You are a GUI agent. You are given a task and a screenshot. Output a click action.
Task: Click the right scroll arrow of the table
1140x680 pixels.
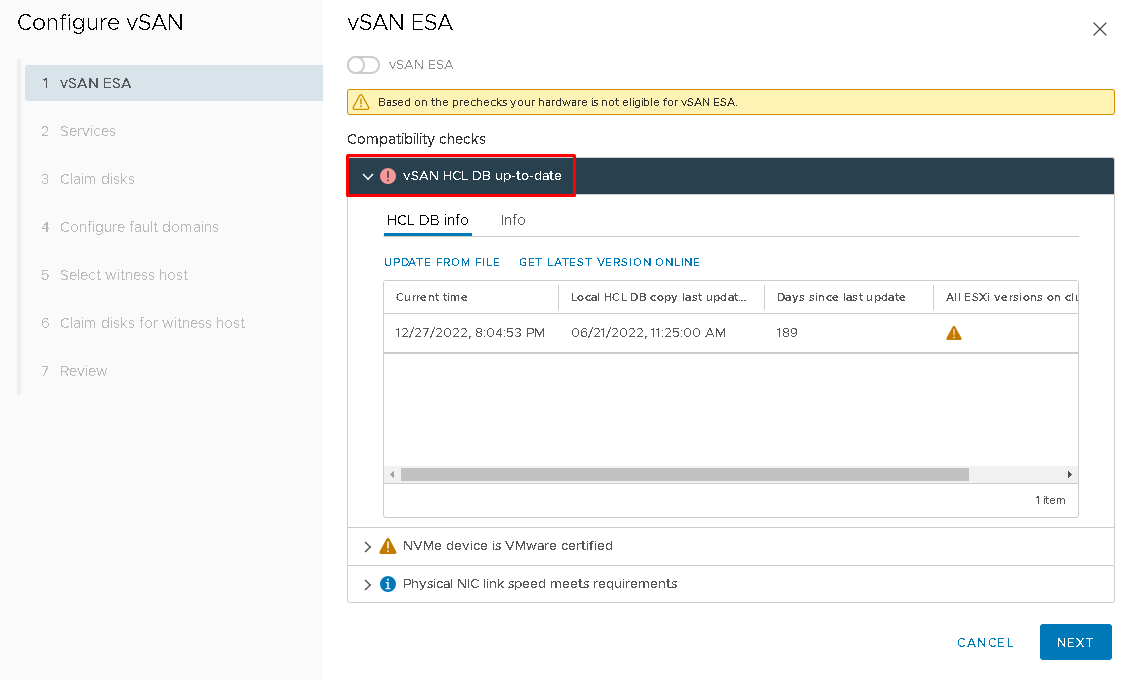coord(1068,473)
